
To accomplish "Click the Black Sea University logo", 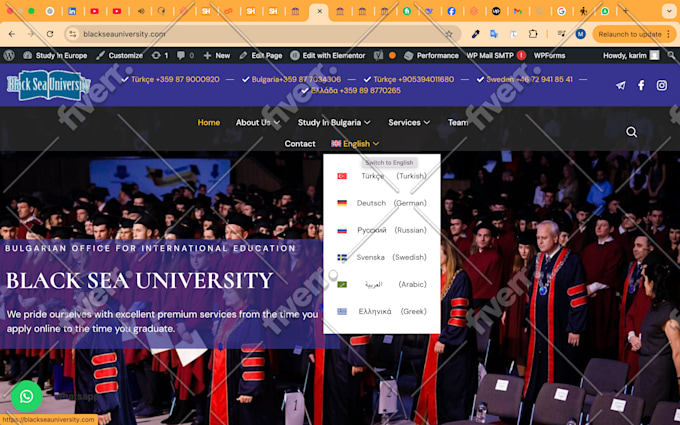I will pos(48,85).
